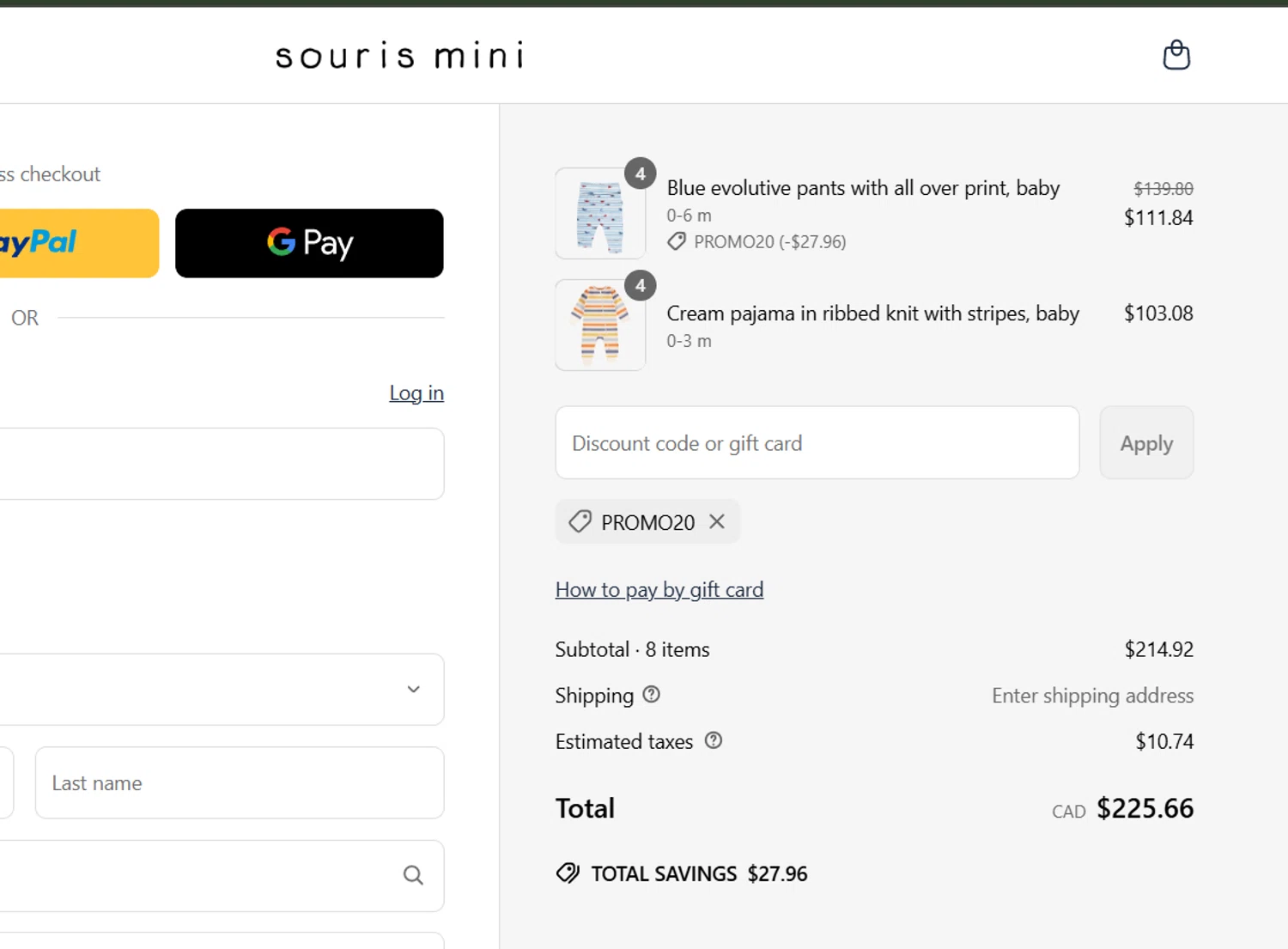Show estimated taxes help info icon
The width and height of the screenshot is (1288, 949).
[714, 739]
